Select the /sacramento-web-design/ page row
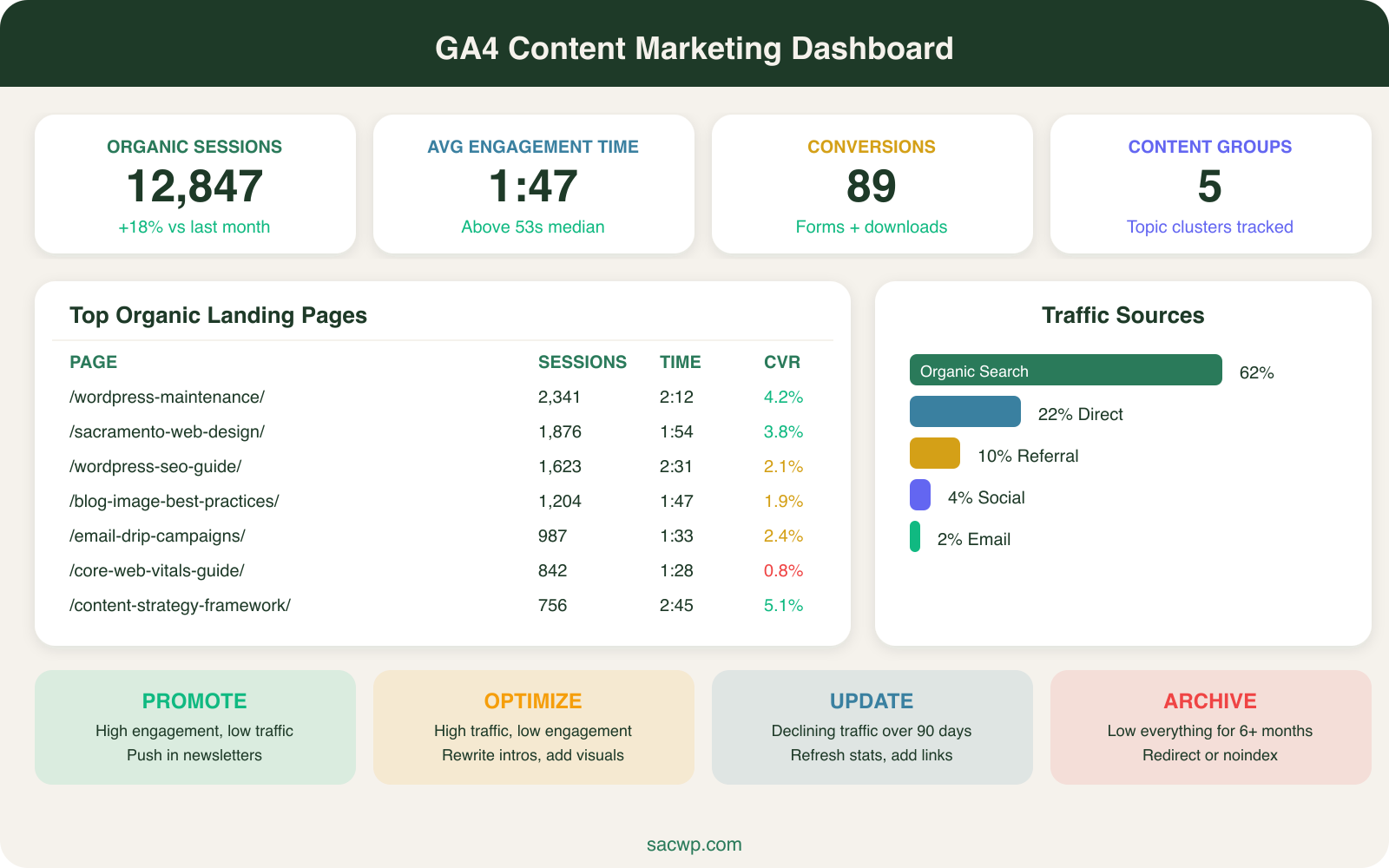The width and height of the screenshot is (1389, 868). tap(168, 431)
